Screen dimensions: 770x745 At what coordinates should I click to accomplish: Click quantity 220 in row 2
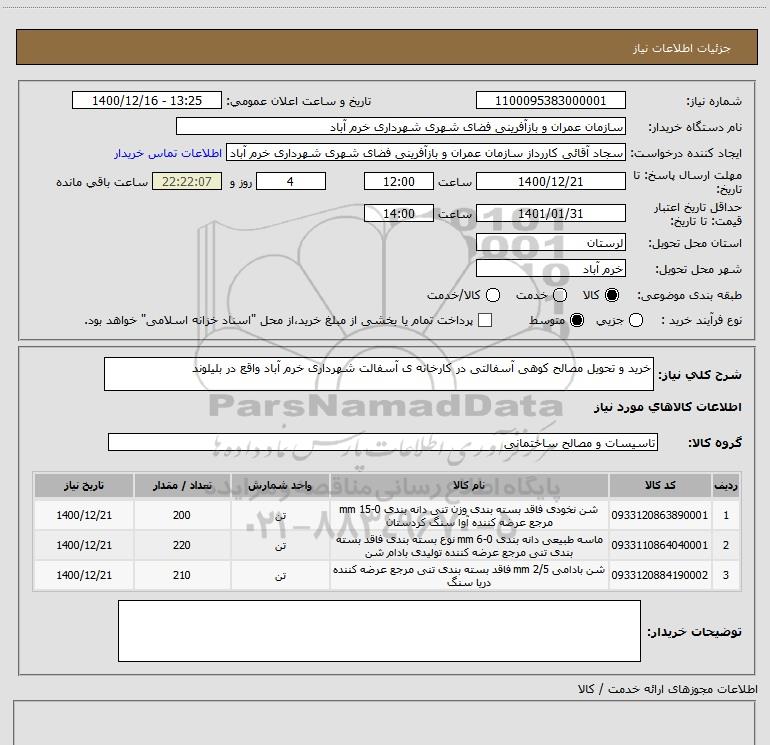point(182,545)
